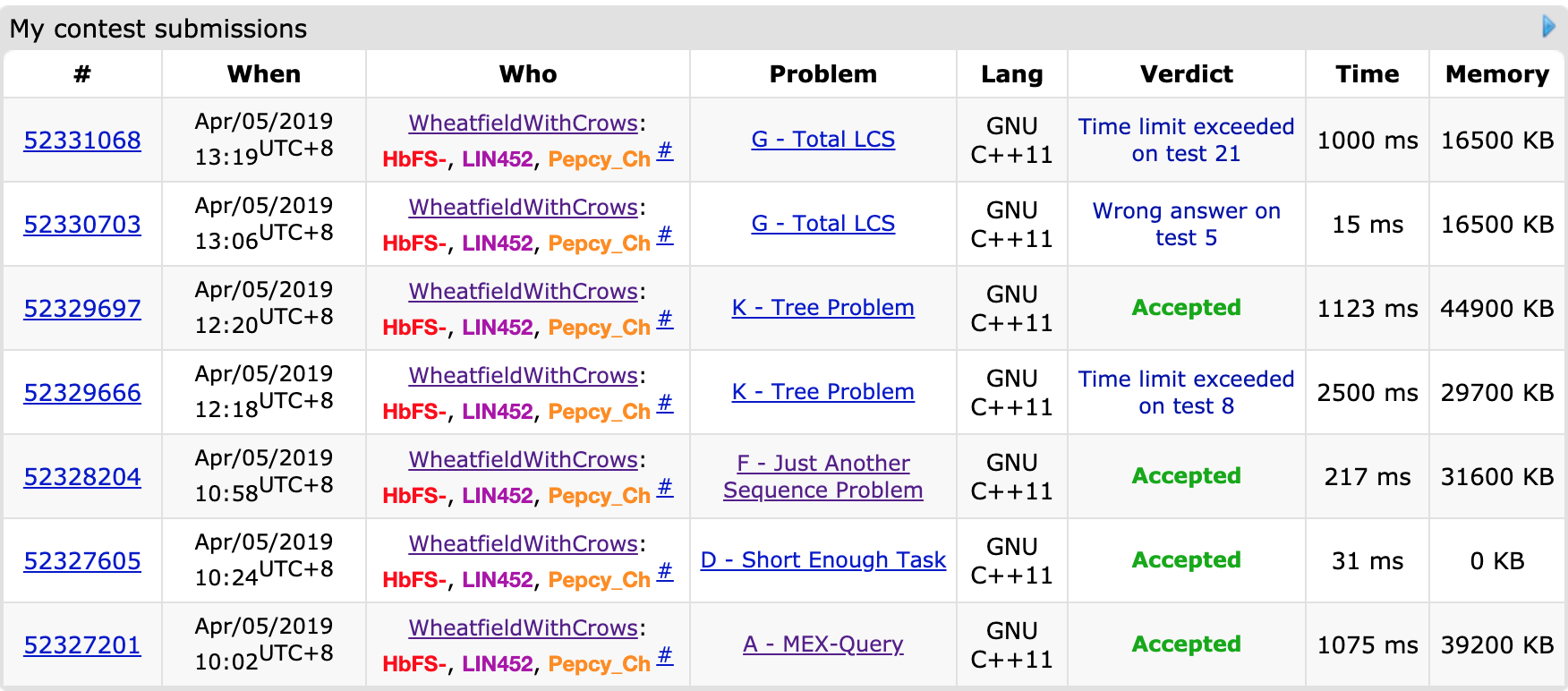
Task: Open the # icon for submission 52328204
Action: [x=665, y=488]
